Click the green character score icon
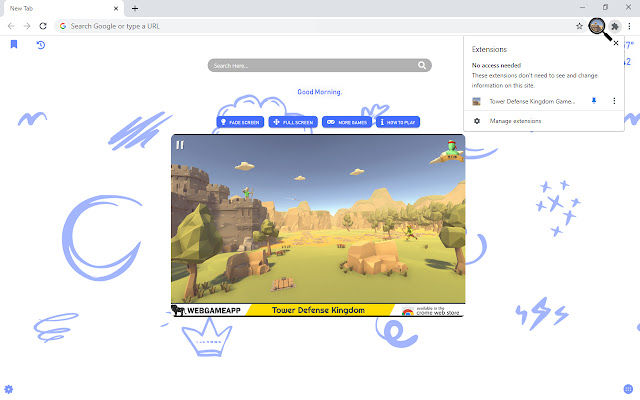Screen dimensions: 640x400 point(450,151)
